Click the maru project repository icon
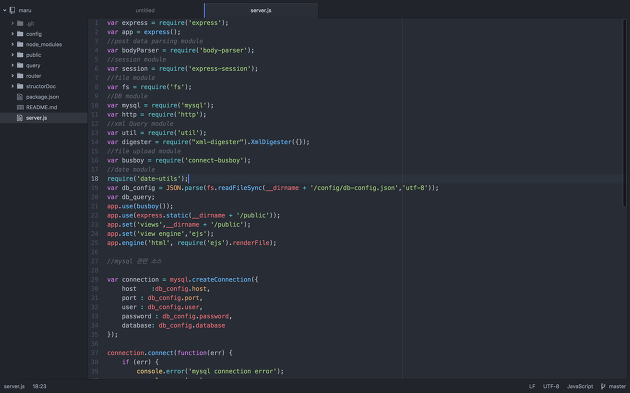Image resolution: width=630 pixels, height=393 pixels. pyautogui.click(x=12, y=10)
